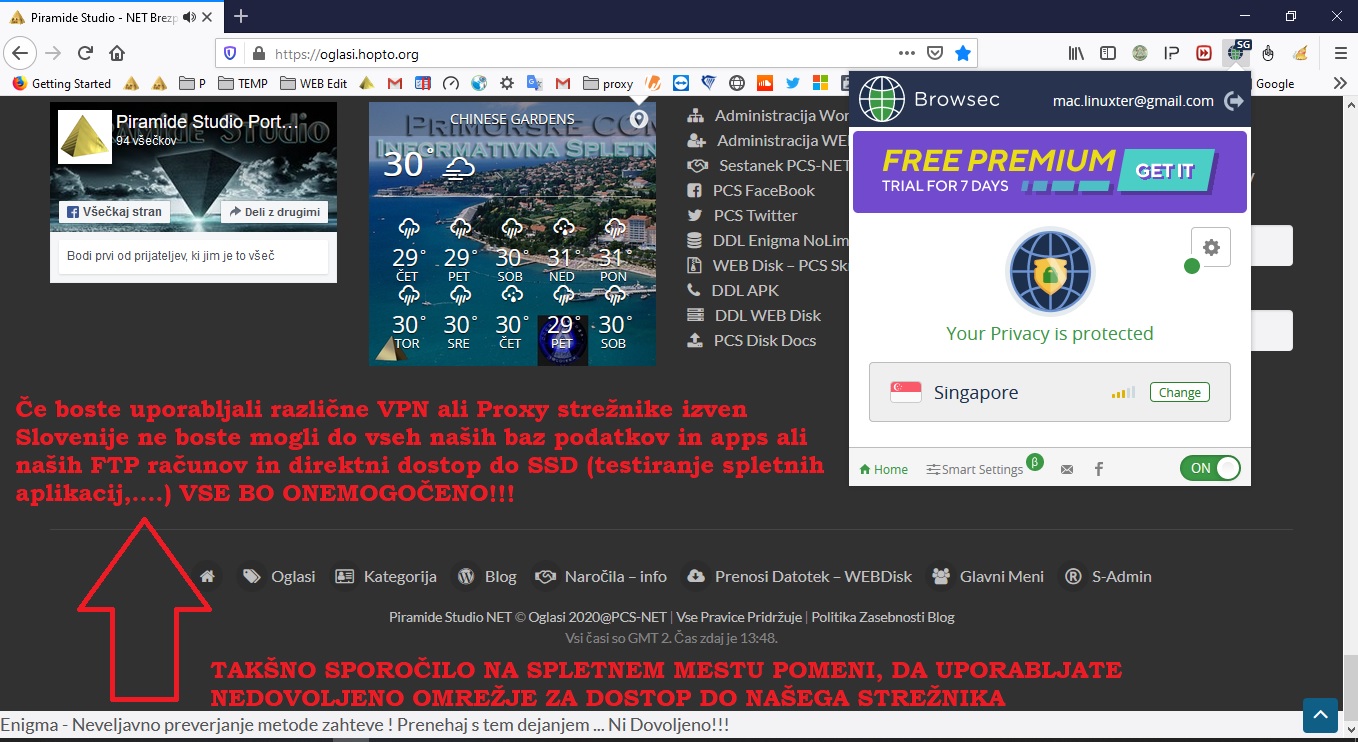Open the page actions three-dot menu
Image resolution: width=1358 pixels, height=742 pixels.
click(907, 53)
